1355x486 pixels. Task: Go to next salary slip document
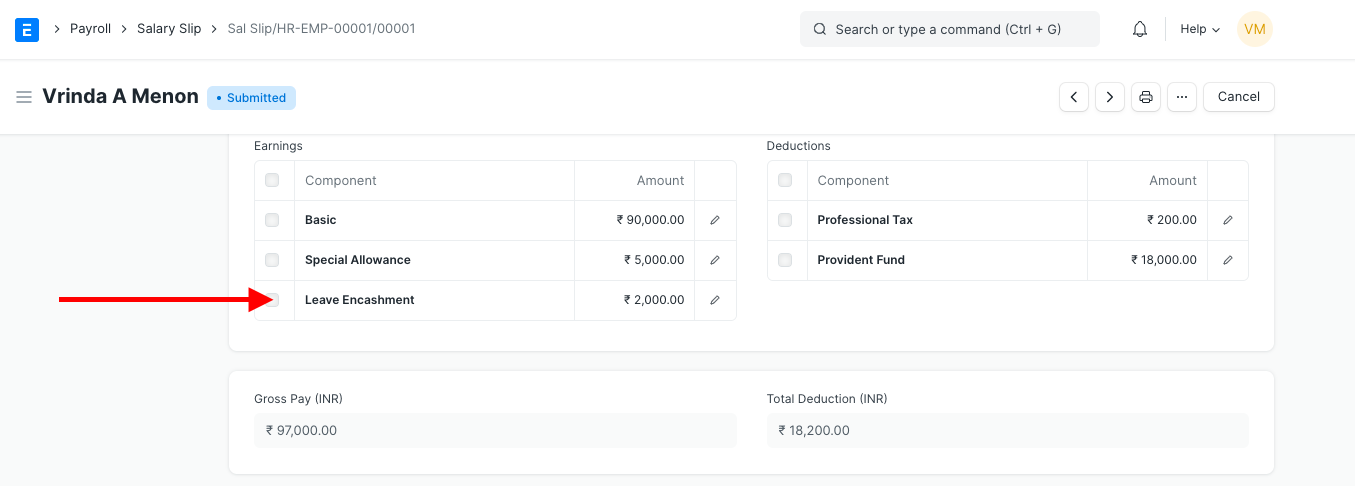coord(1110,97)
